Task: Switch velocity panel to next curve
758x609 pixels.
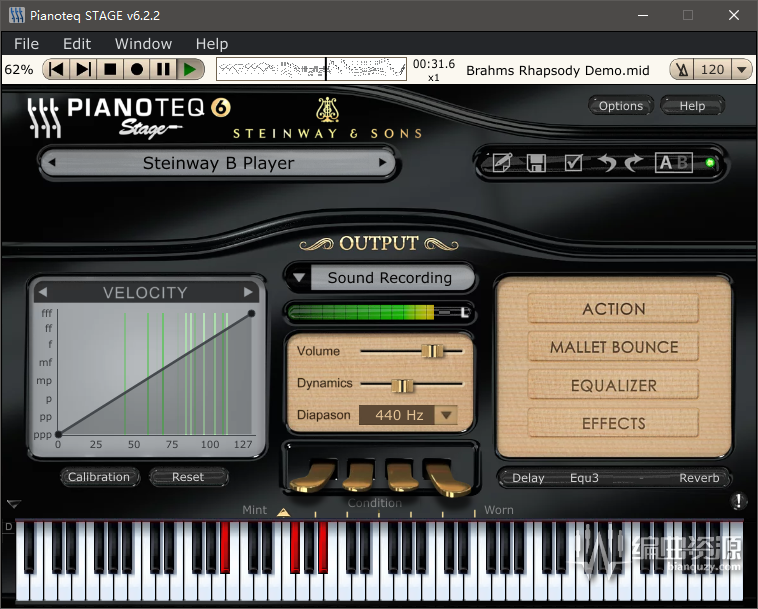Action: coord(248,292)
